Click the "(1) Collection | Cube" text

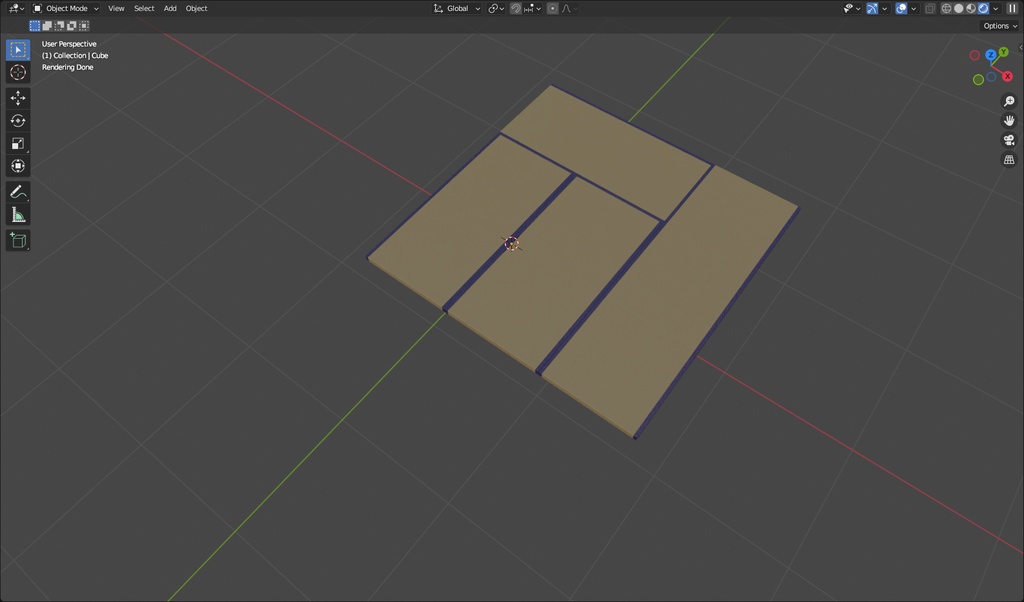75,55
